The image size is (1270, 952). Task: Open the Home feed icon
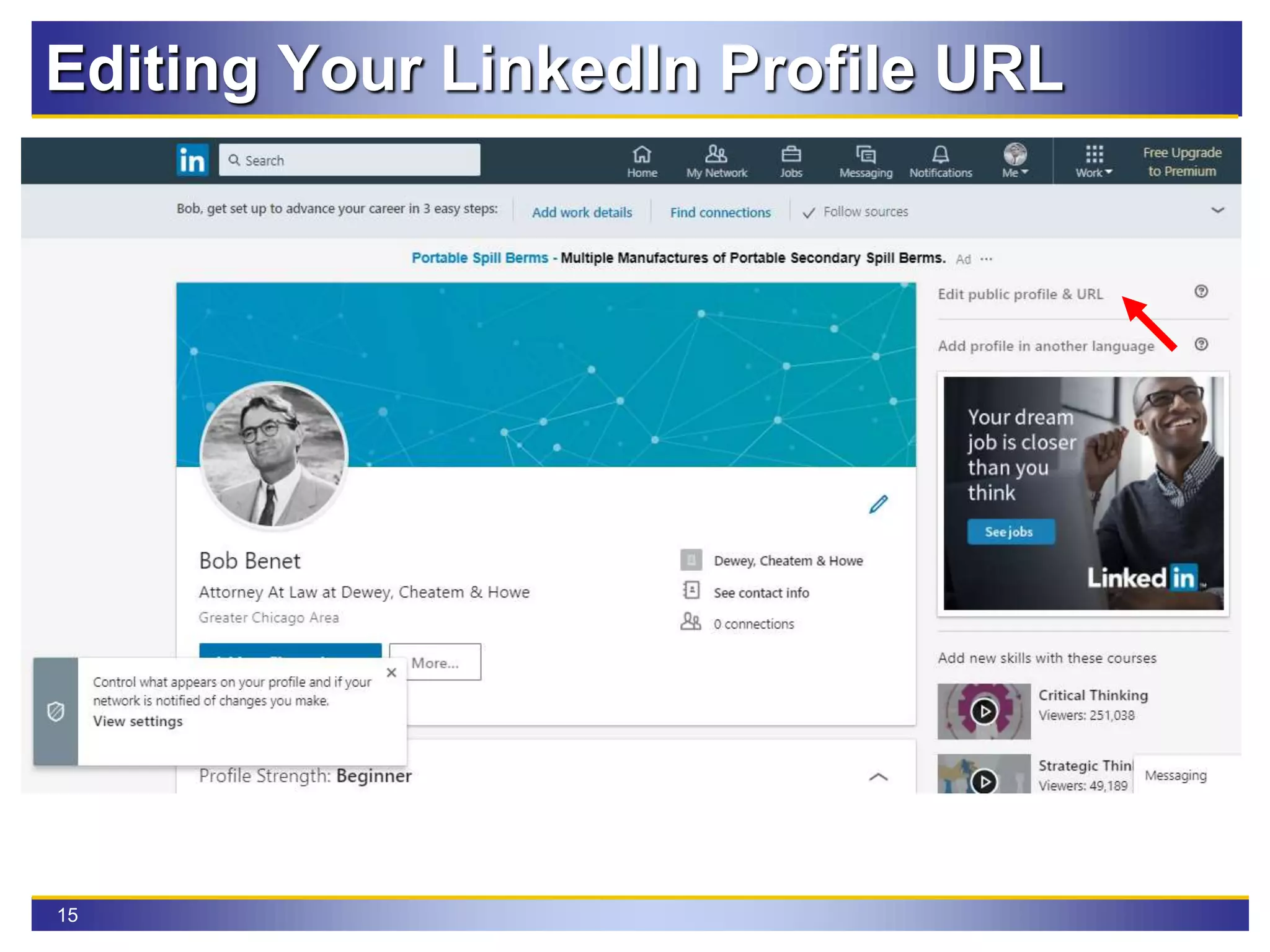[x=642, y=161]
